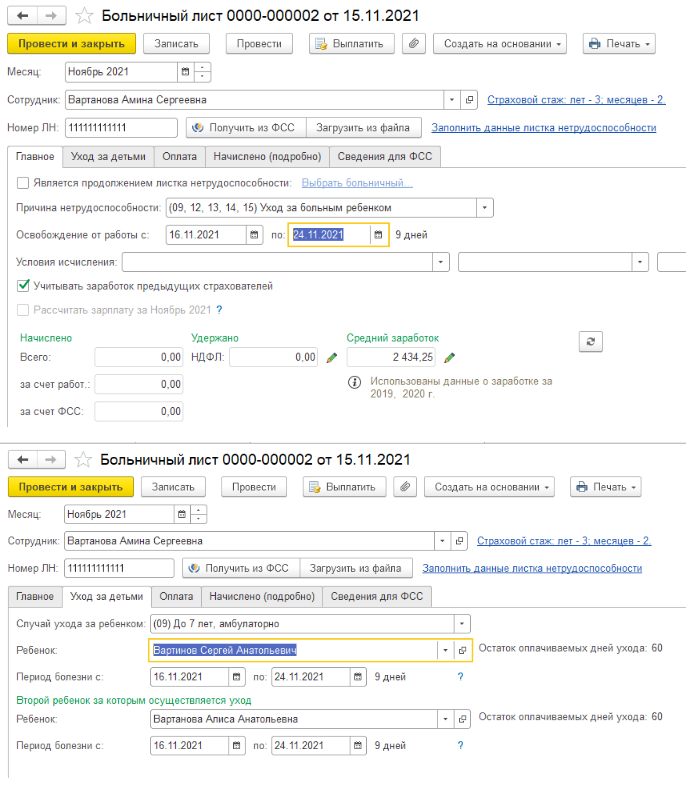The image size is (691, 790).
Task: Enable Является продолжением листка нетрудоспособности checkbox
Action: coord(23,183)
